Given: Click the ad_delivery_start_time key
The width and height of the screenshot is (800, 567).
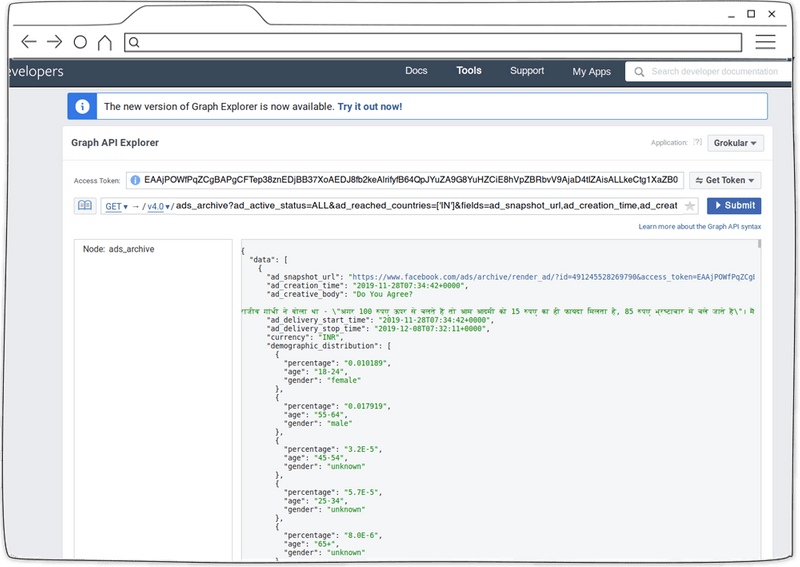Looking at the screenshot, I should click(x=318, y=320).
